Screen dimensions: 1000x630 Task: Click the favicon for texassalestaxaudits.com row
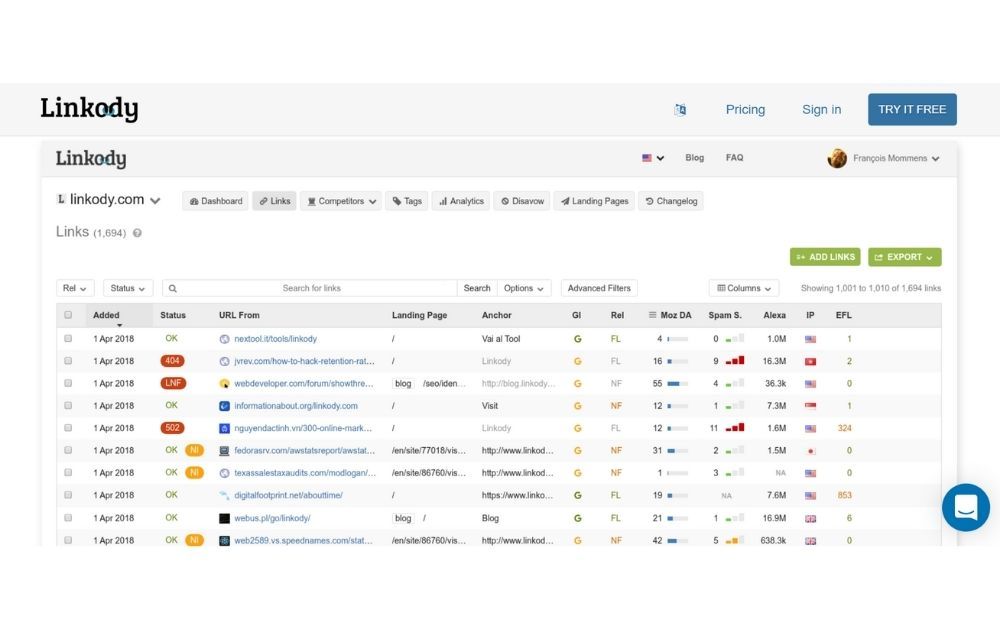[224, 473]
